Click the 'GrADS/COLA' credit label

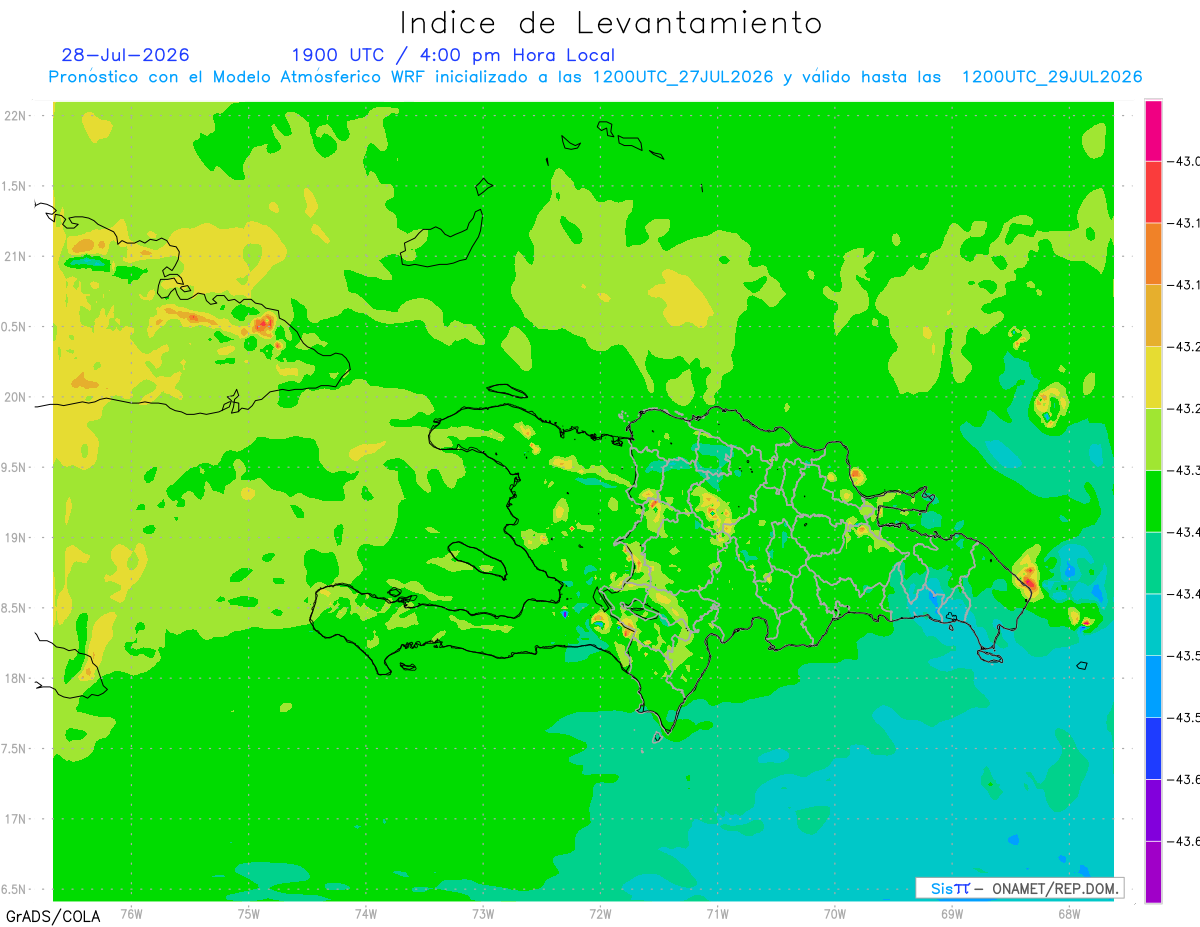click(53, 916)
